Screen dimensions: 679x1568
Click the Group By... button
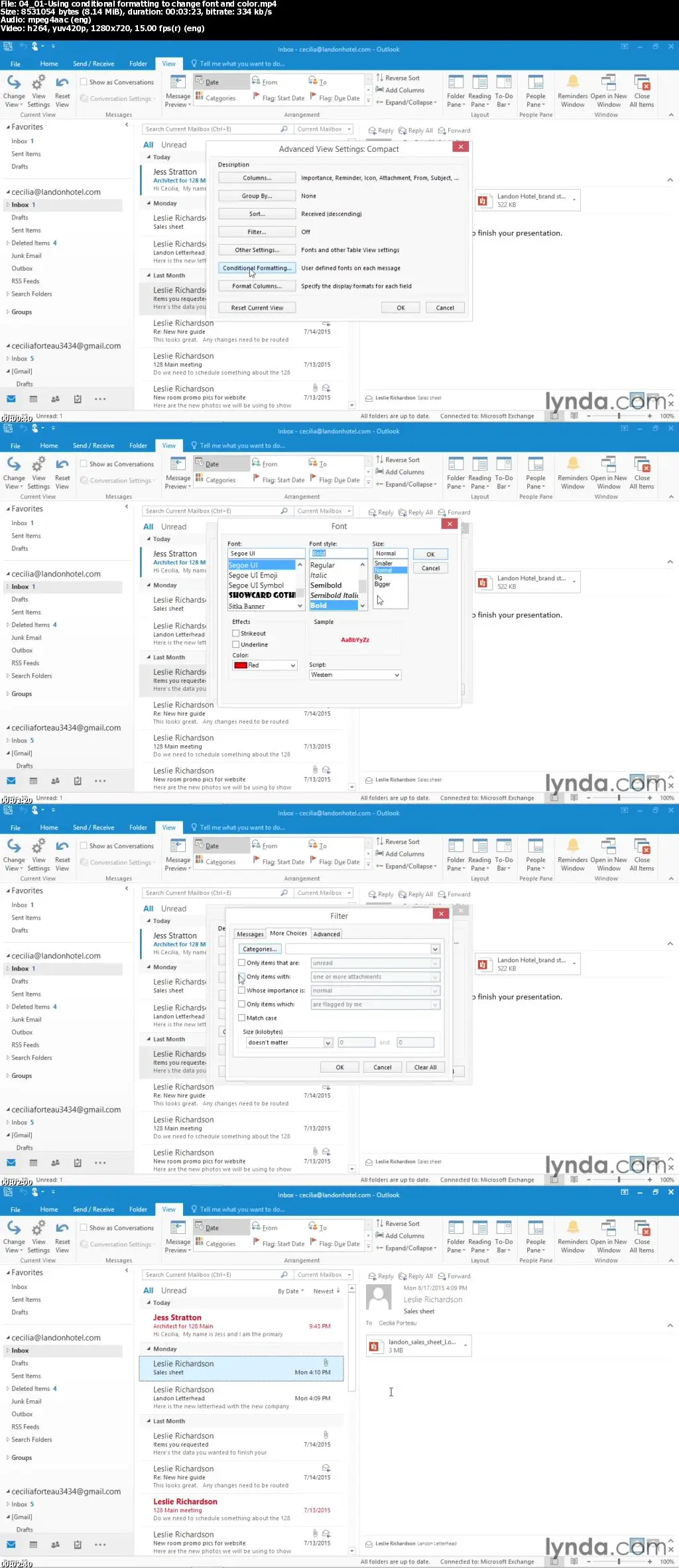[257, 196]
